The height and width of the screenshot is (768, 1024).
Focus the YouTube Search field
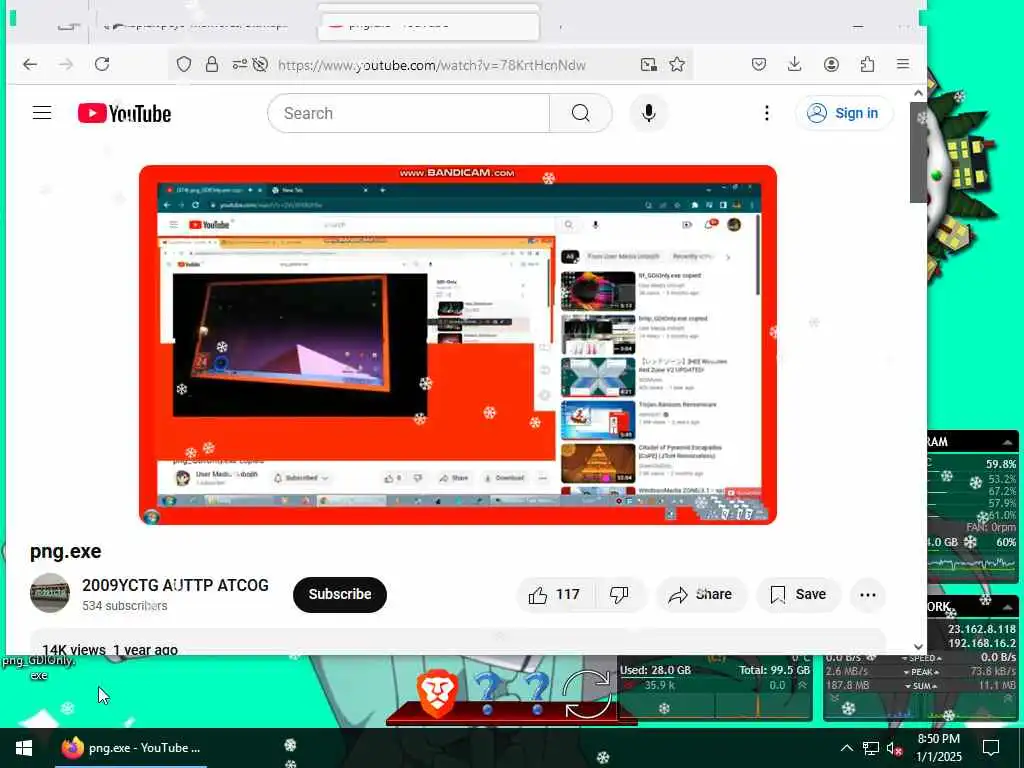click(x=408, y=113)
